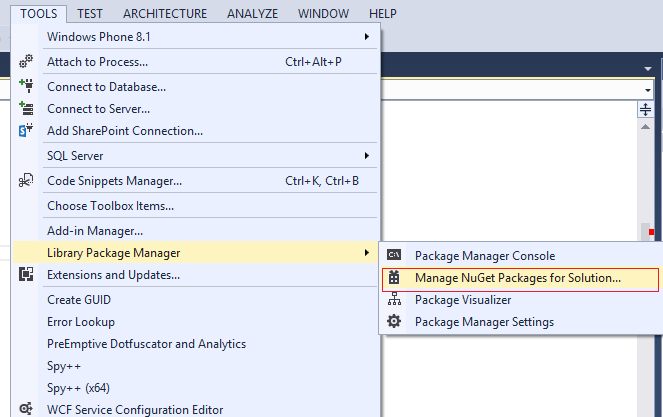
Task: Select Add SharePoint Connection…
Action: click(195, 131)
